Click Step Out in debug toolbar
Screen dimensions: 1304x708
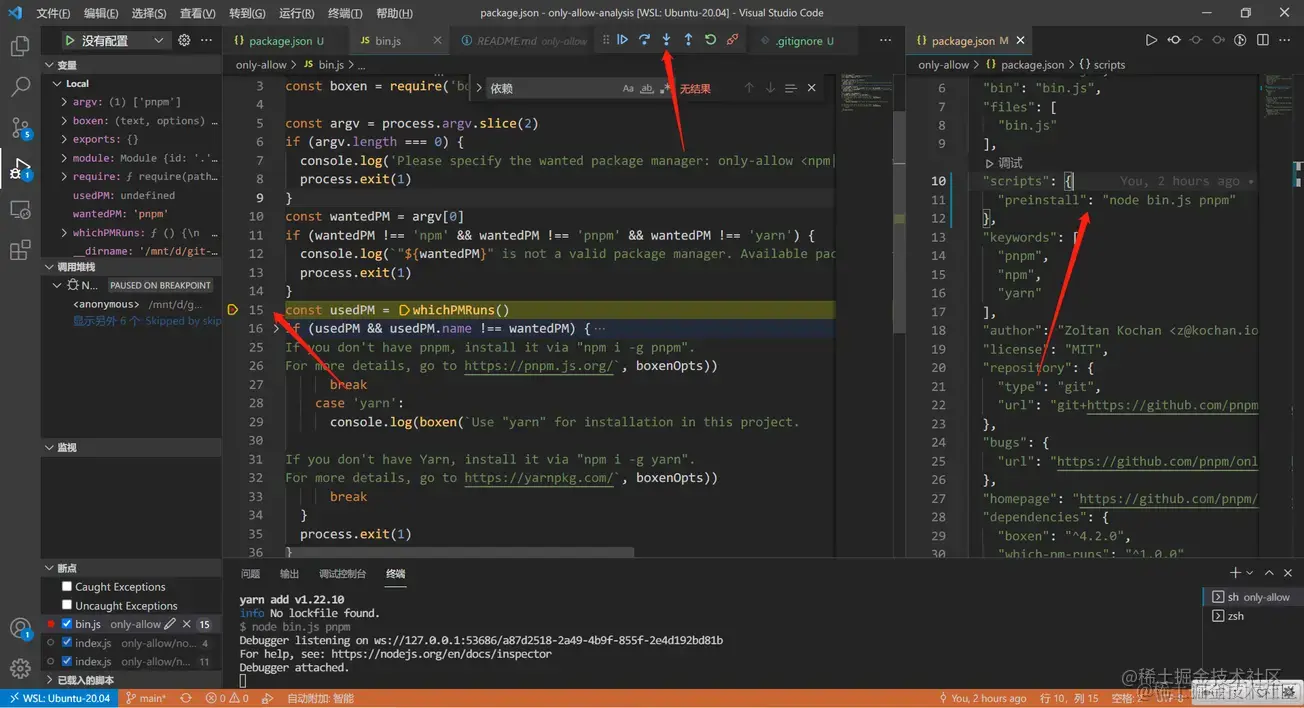[688, 40]
